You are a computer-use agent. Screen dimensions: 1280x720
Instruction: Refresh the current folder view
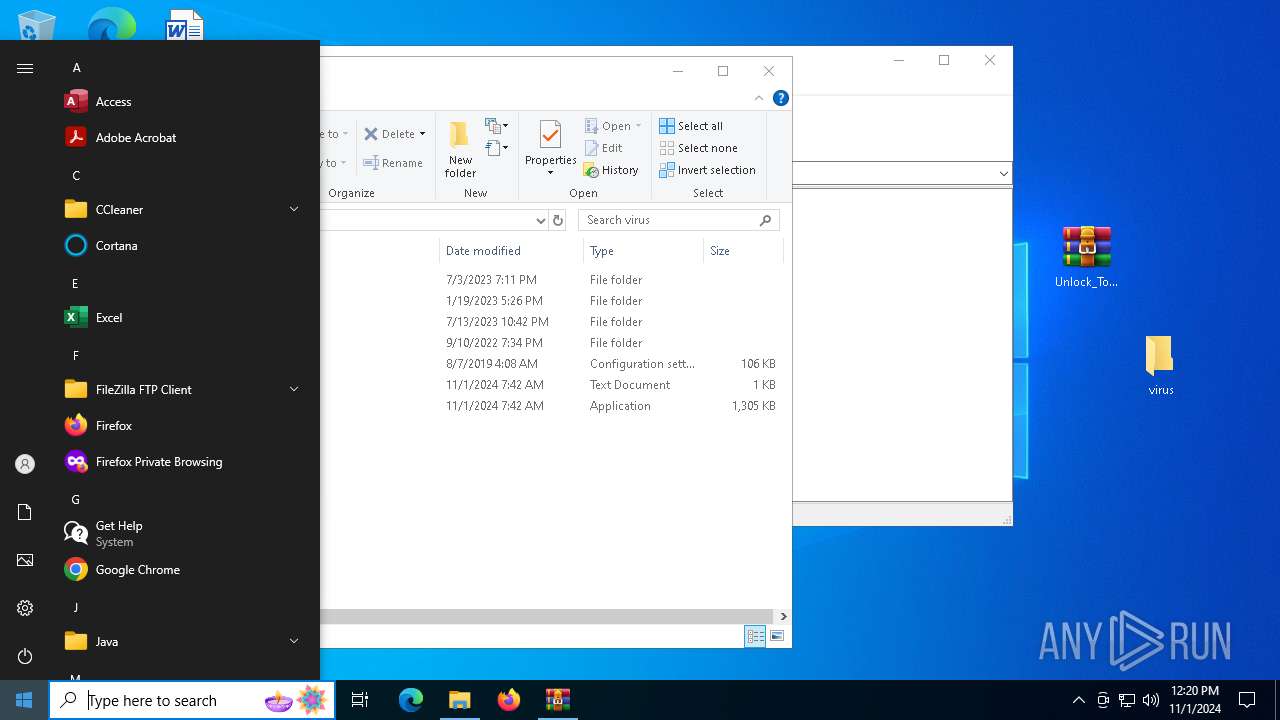(x=558, y=220)
